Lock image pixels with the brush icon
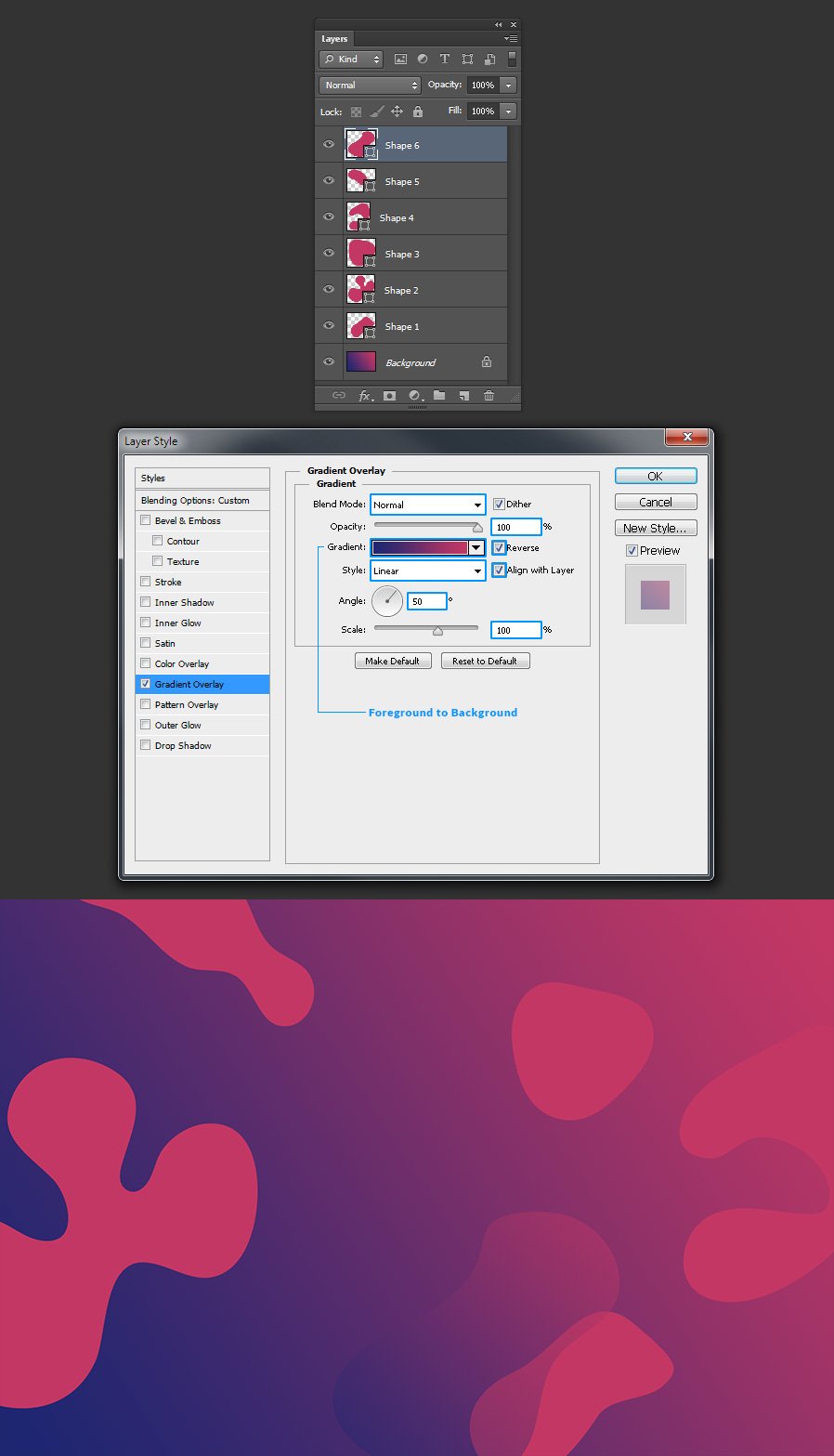The image size is (834, 1456). [376, 111]
